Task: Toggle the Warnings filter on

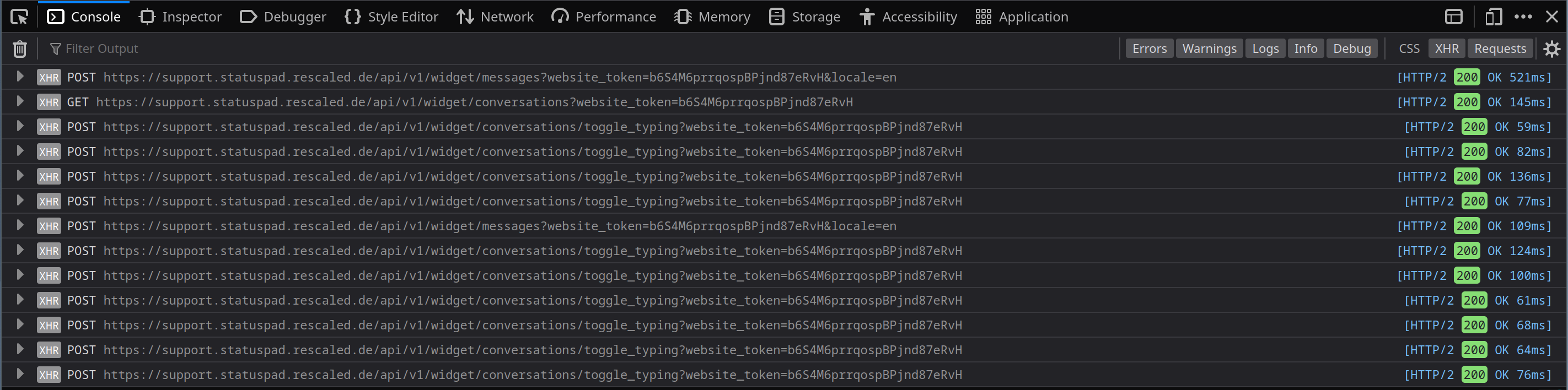Action: click(x=1209, y=48)
